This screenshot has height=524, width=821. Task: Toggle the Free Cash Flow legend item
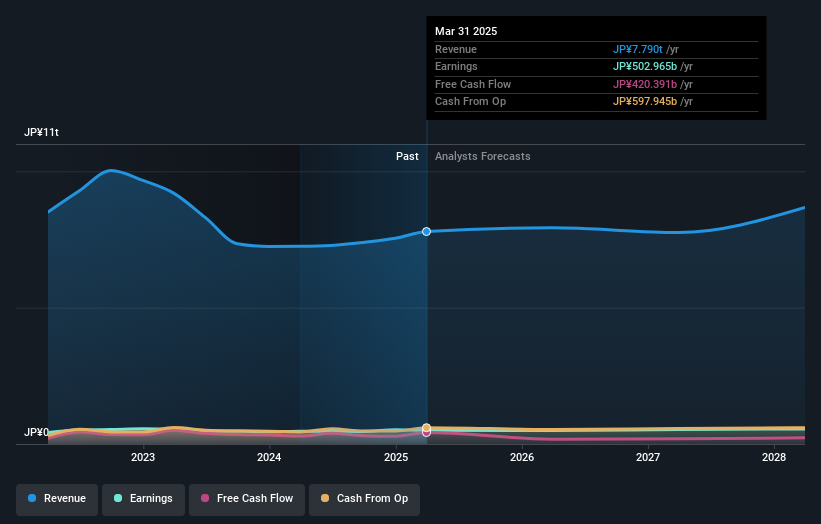247,499
